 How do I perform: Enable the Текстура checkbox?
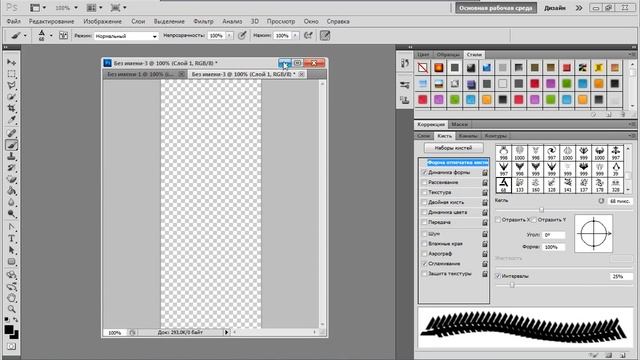[x=424, y=192]
